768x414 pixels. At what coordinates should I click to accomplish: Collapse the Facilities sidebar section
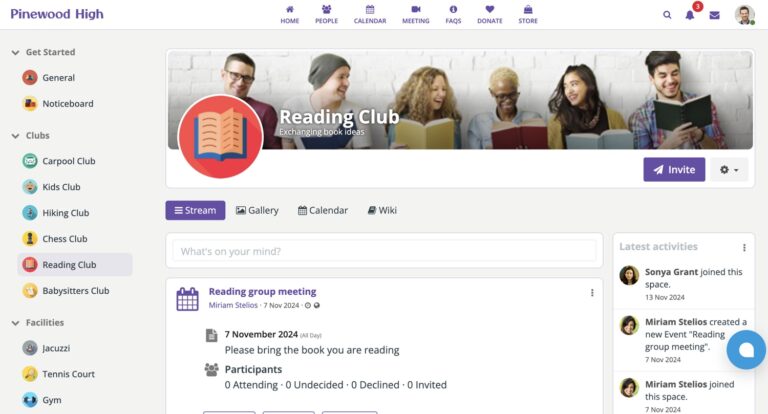tap(15, 323)
